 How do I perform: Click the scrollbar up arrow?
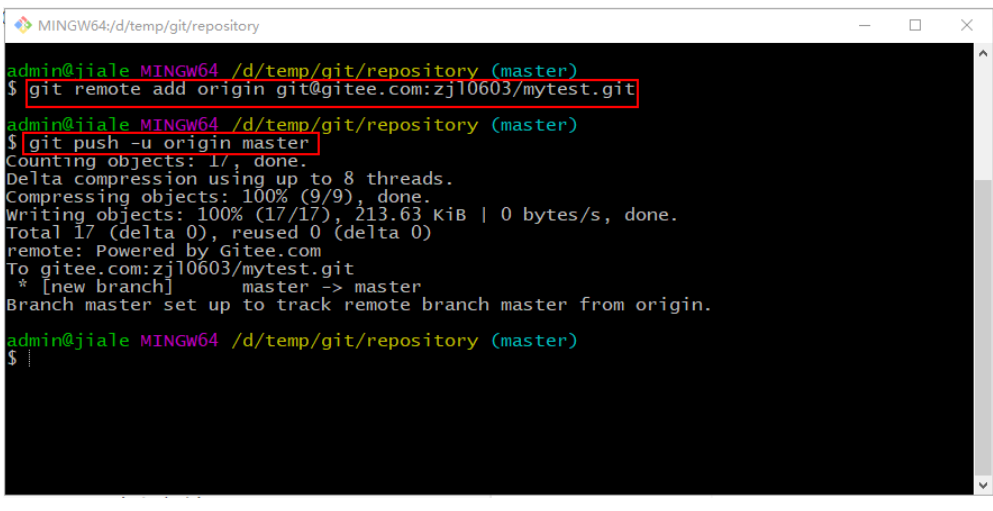tap(982, 53)
